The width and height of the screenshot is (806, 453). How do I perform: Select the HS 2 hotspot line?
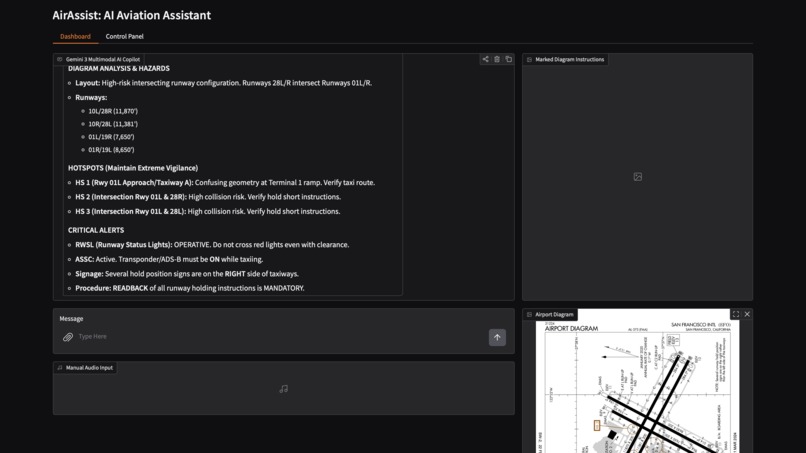(208, 197)
